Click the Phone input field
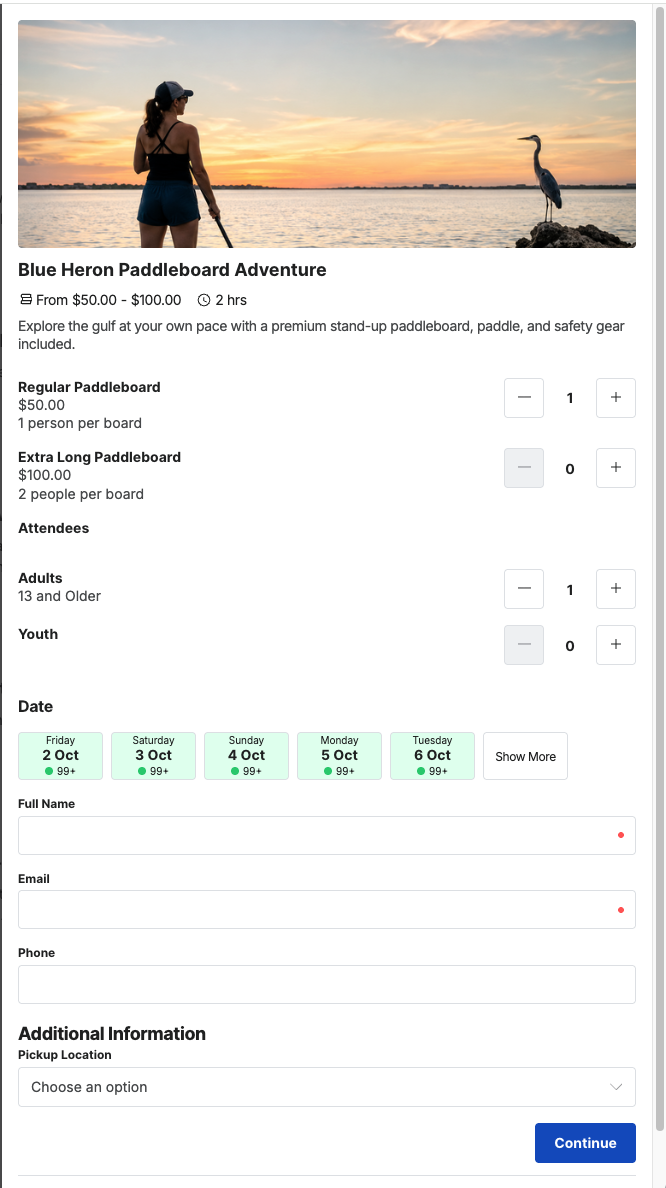 (x=327, y=984)
